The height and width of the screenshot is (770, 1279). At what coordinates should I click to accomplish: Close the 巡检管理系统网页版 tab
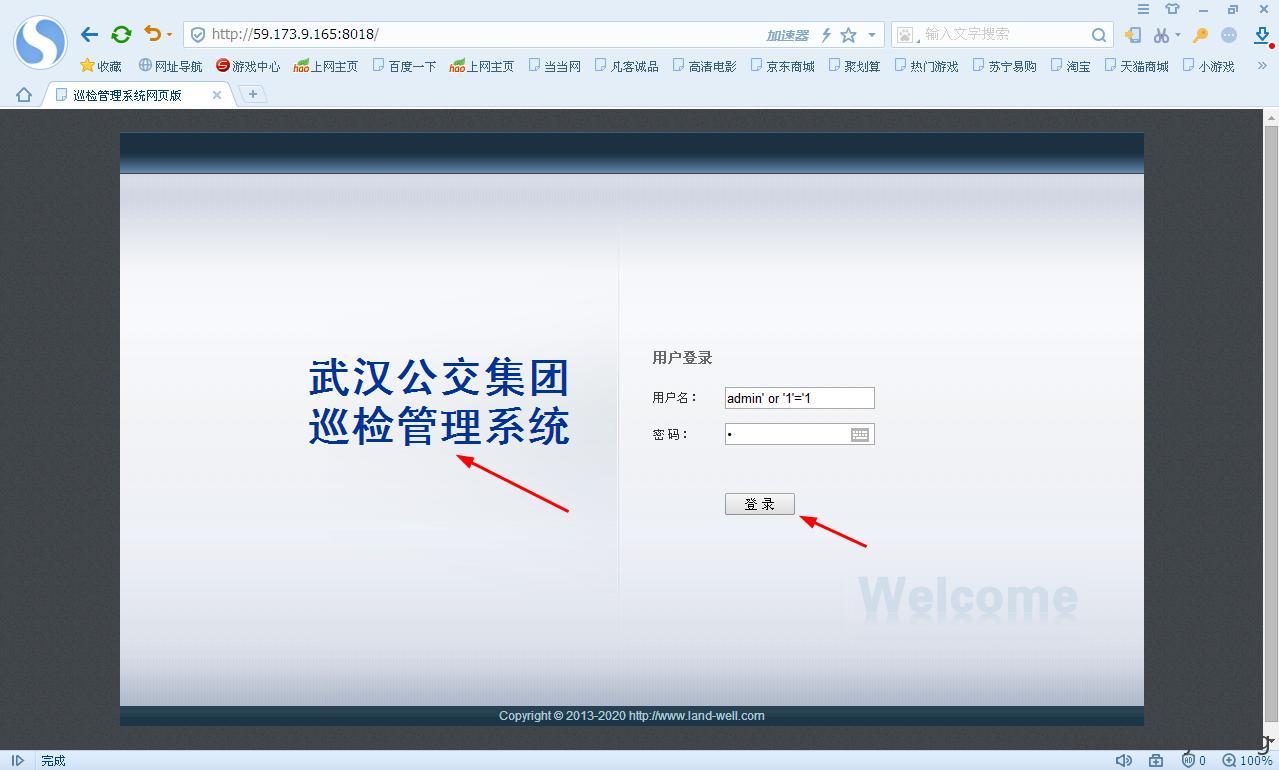[217, 95]
